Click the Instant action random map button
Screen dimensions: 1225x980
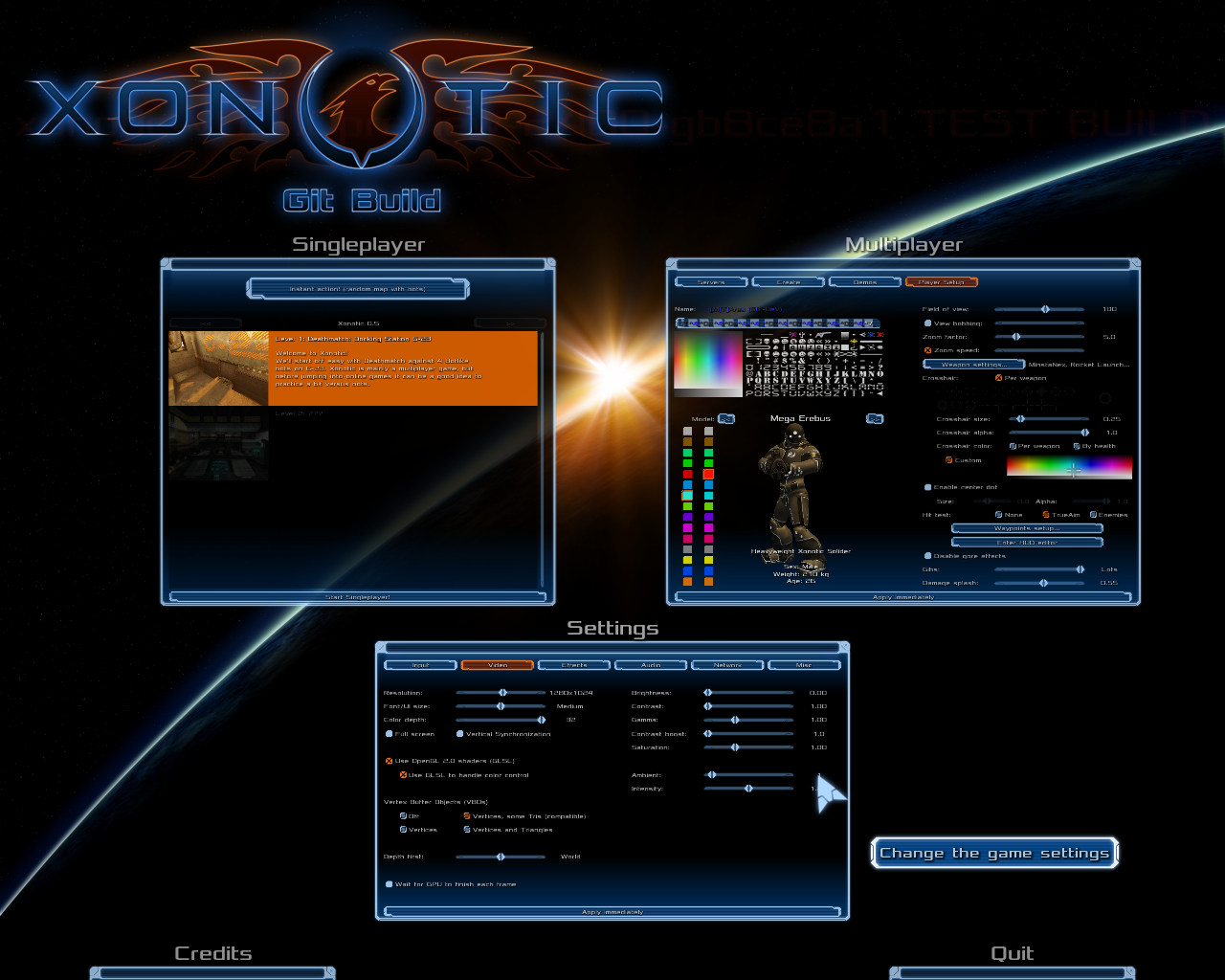pyautogui.click(x=358, y=288)
